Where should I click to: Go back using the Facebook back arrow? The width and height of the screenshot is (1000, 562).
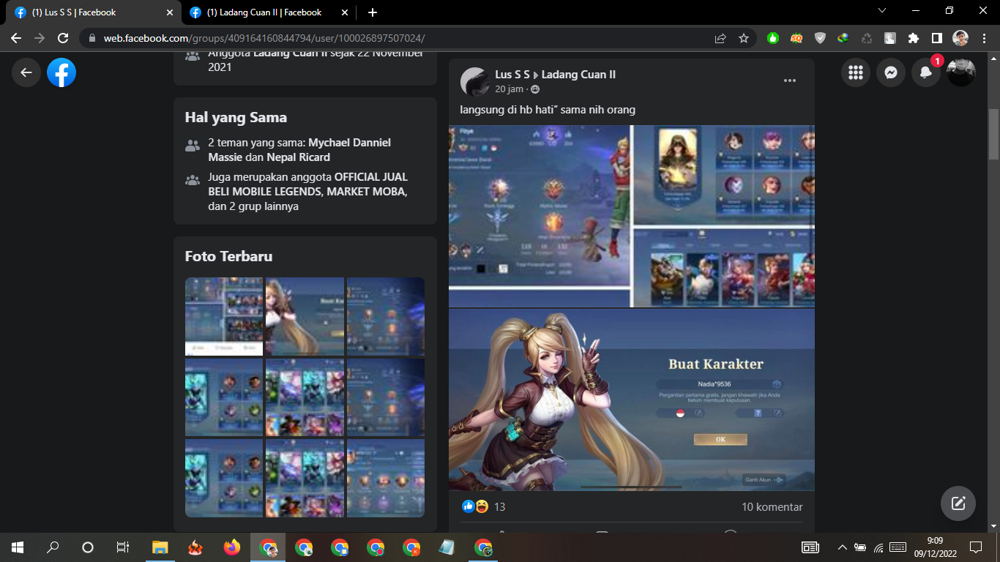pyautogui.click(x=26, y=73)
